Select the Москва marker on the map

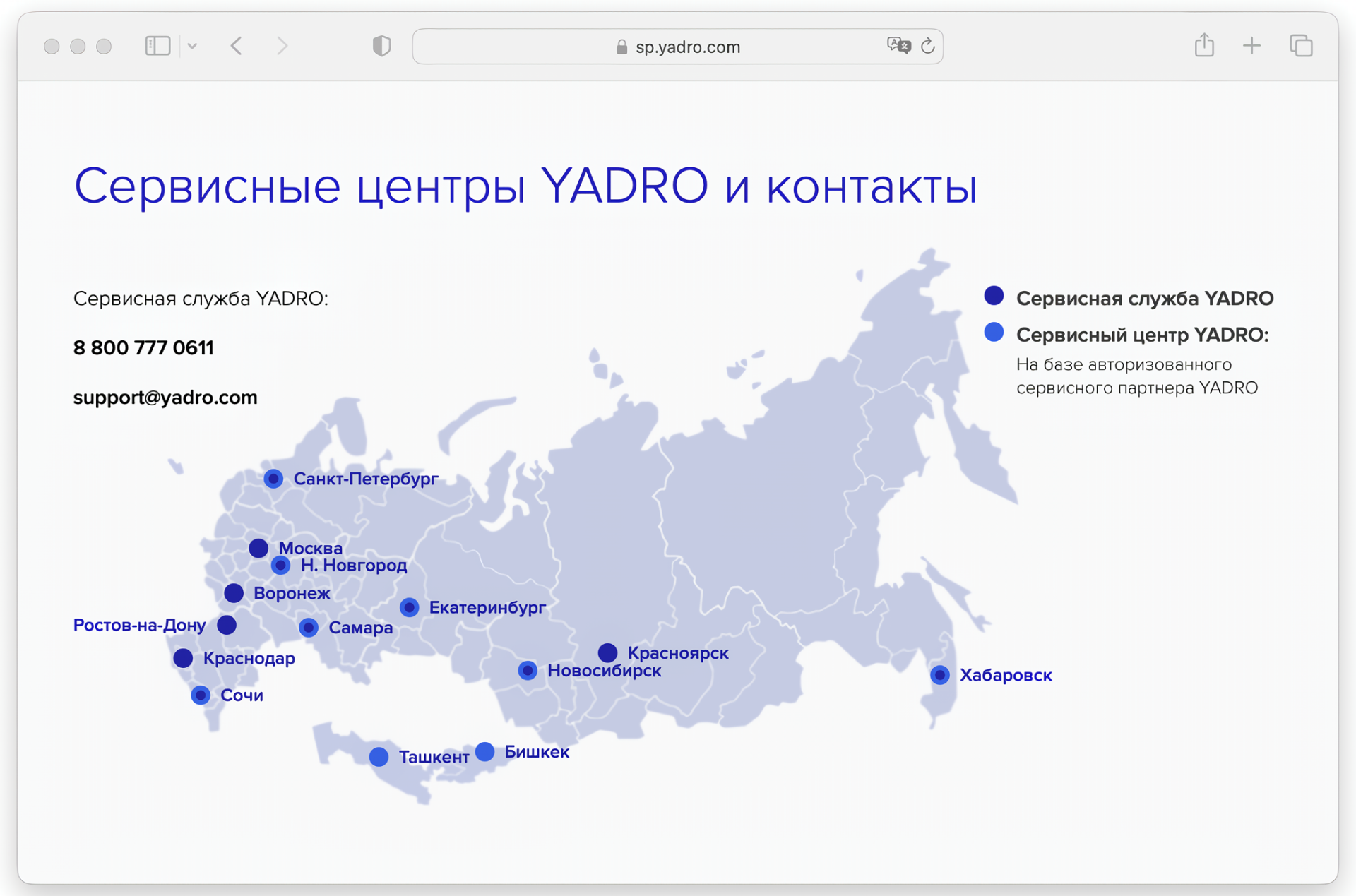coord(258,548)
